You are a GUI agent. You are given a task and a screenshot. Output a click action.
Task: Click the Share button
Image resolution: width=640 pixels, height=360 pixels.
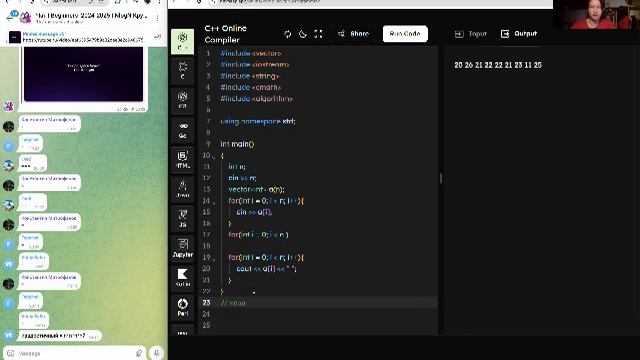353,34
